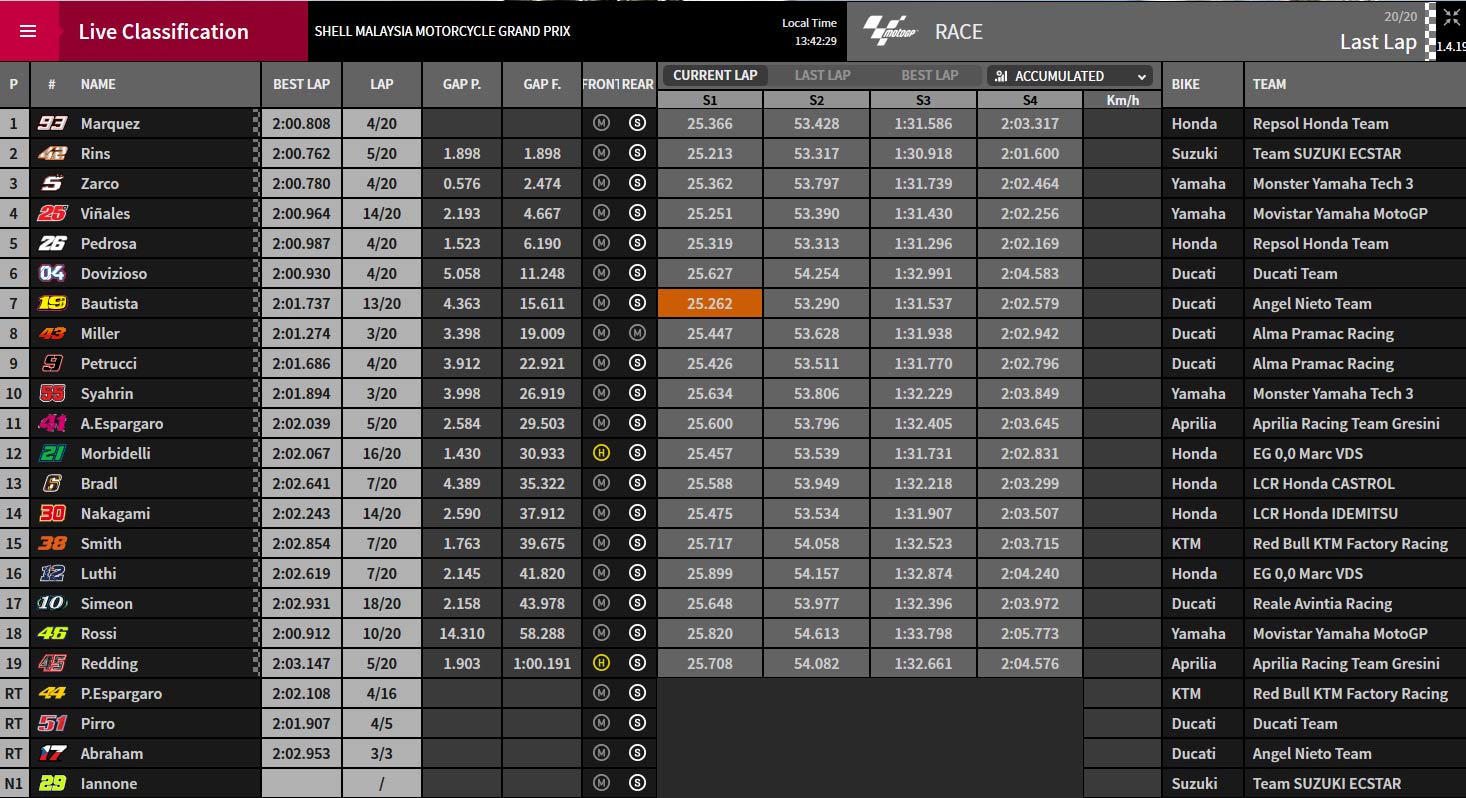Click the local time 13:42:29

point(816,41)
